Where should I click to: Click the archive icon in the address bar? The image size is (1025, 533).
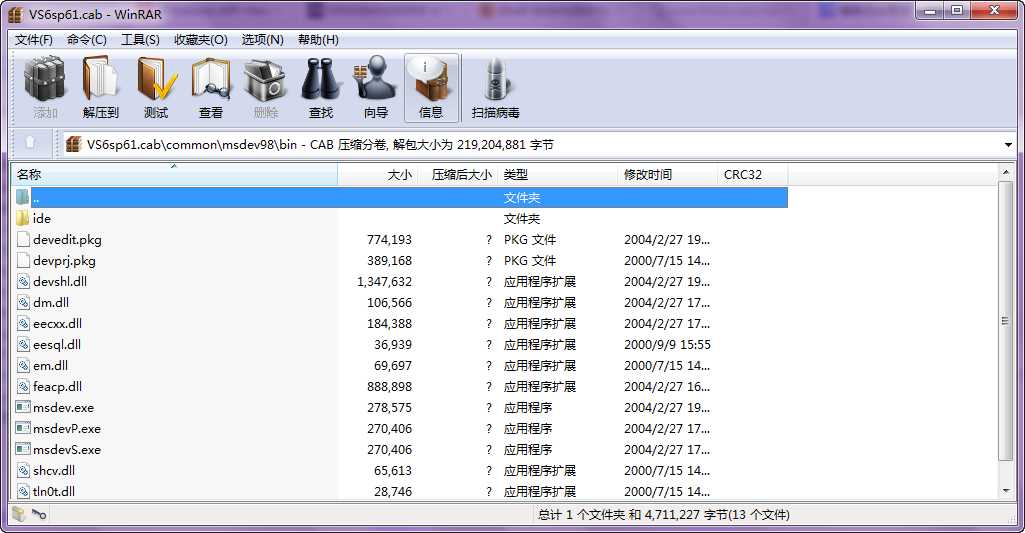point(74,144)
